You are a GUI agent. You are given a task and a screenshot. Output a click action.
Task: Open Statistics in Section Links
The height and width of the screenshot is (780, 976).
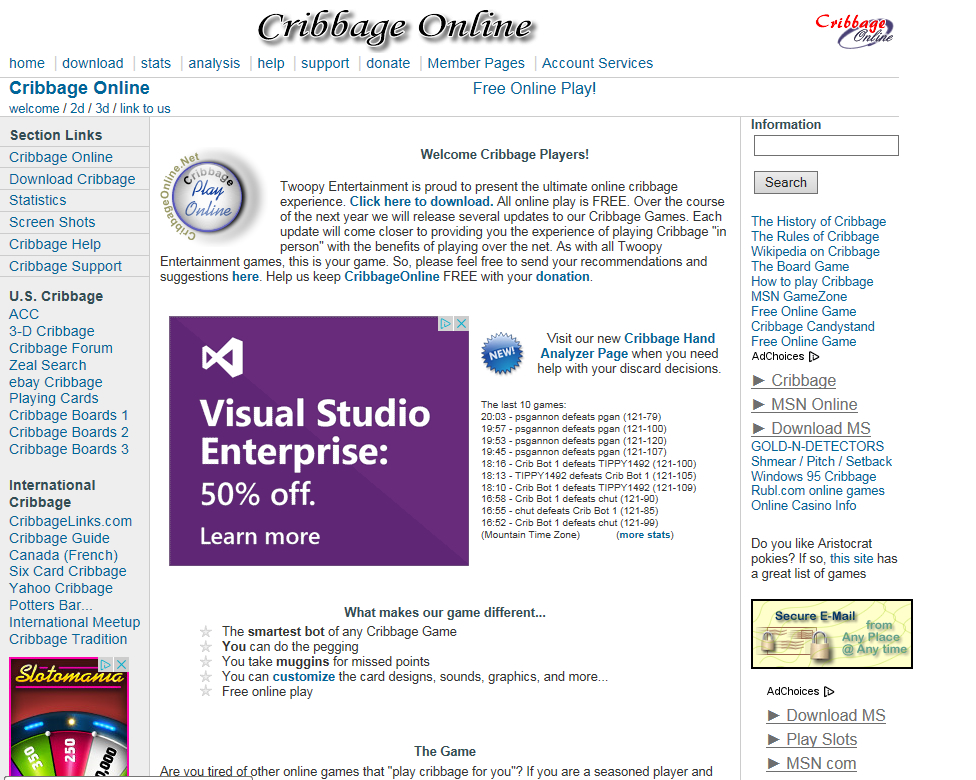(37, 200)
